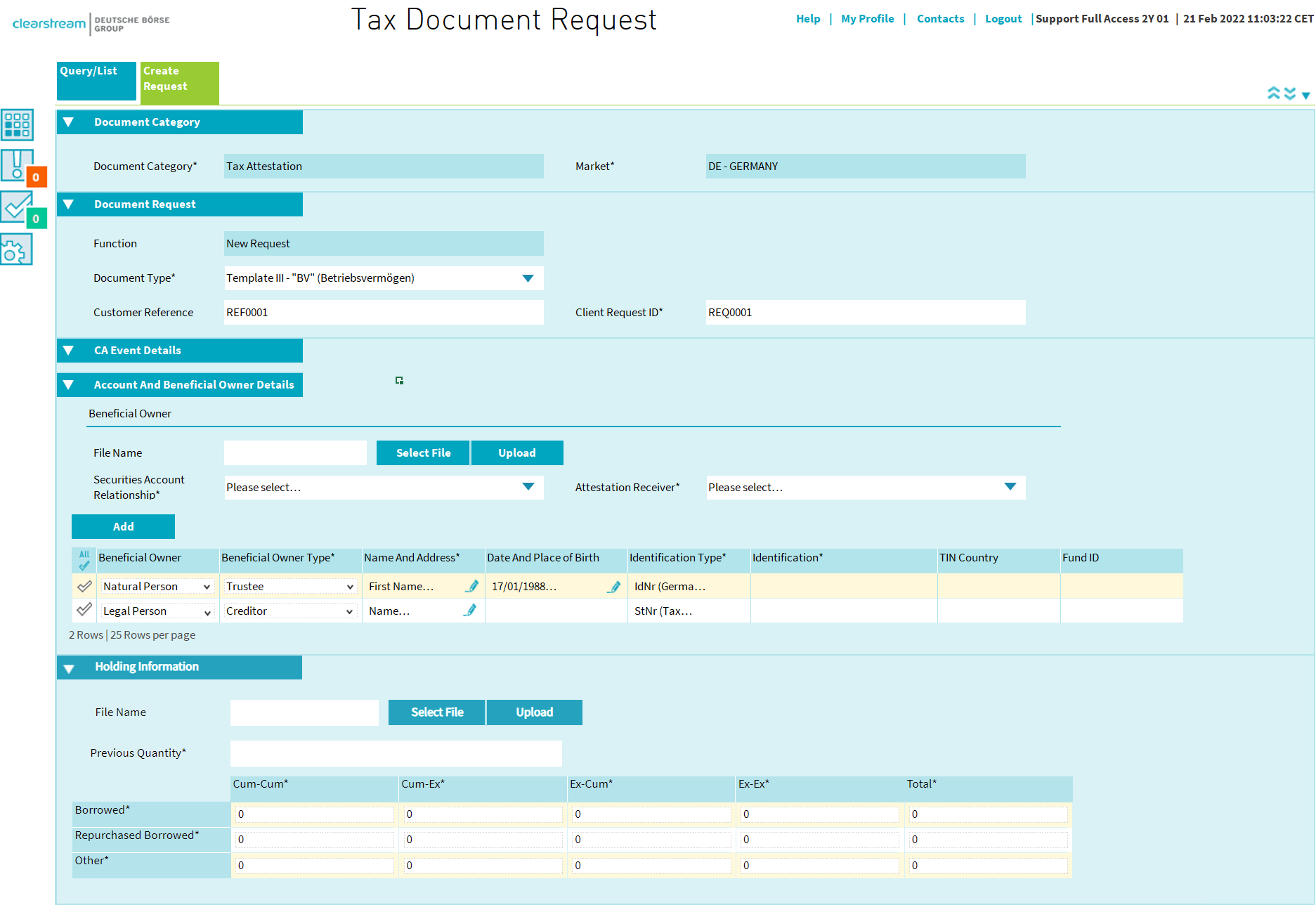Open Beneficial Owner Type dropdown showing Trustee

point(289,586)
